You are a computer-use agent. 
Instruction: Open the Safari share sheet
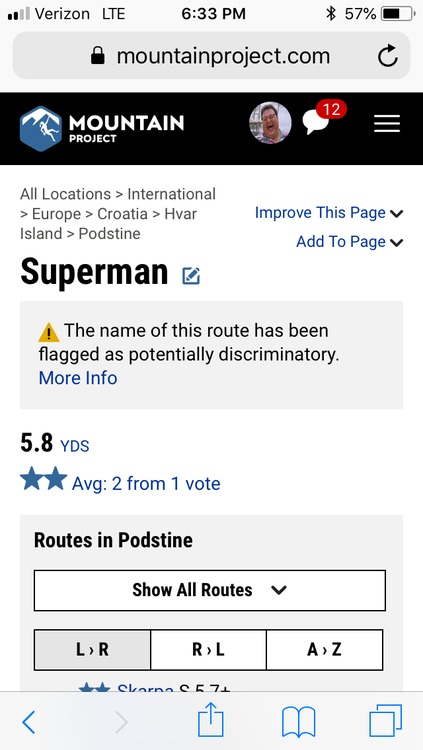coord(211,719)
